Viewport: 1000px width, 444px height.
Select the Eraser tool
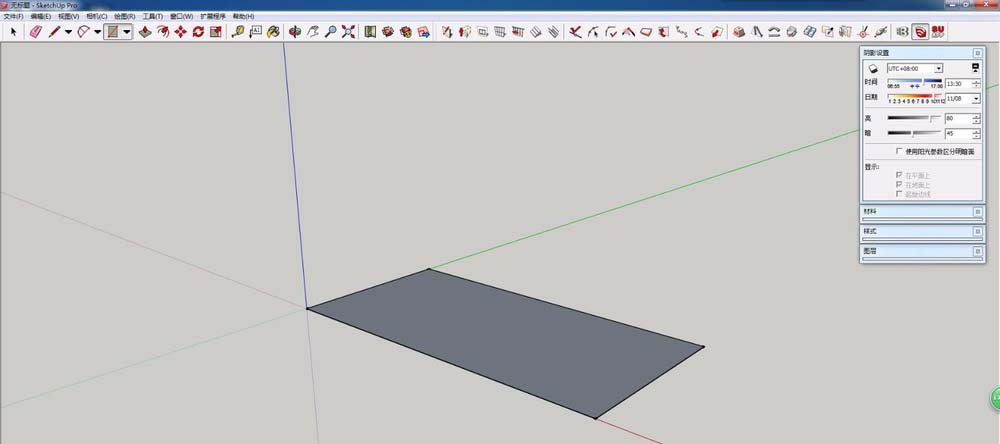point(36,32)
